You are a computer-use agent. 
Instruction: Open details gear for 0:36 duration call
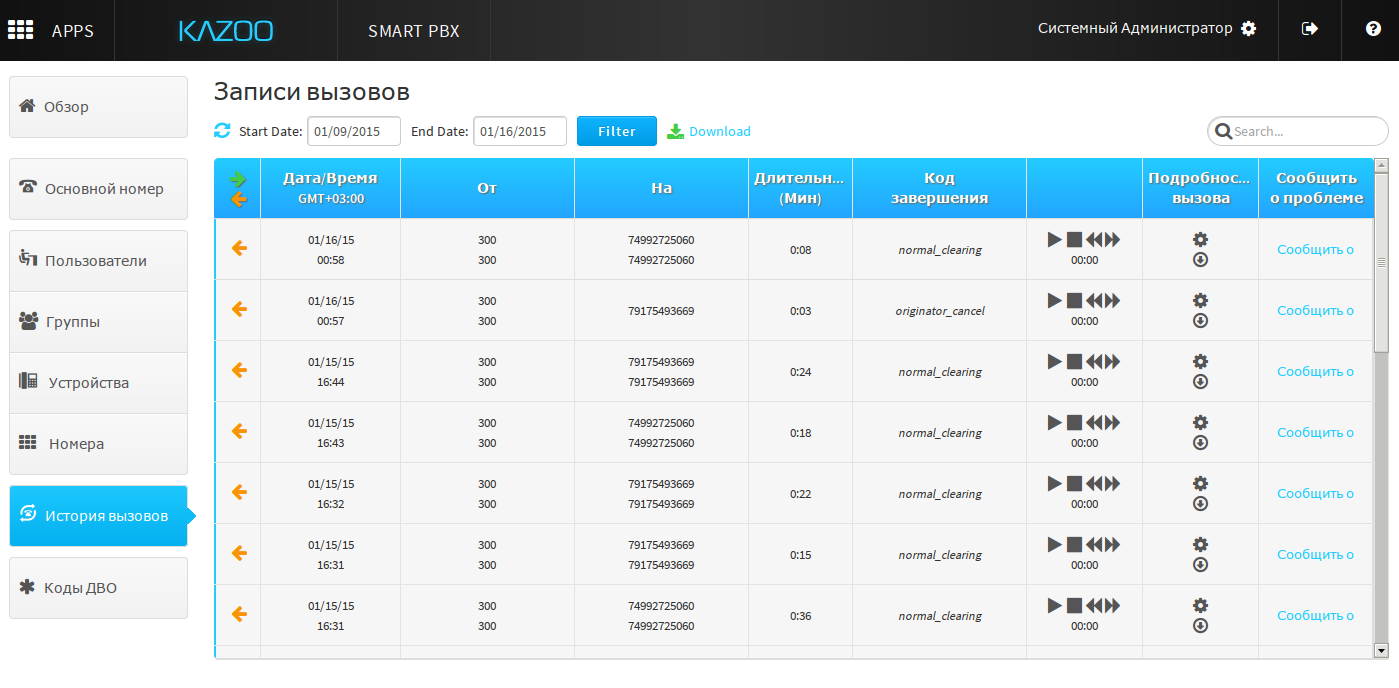[1201, 605]
